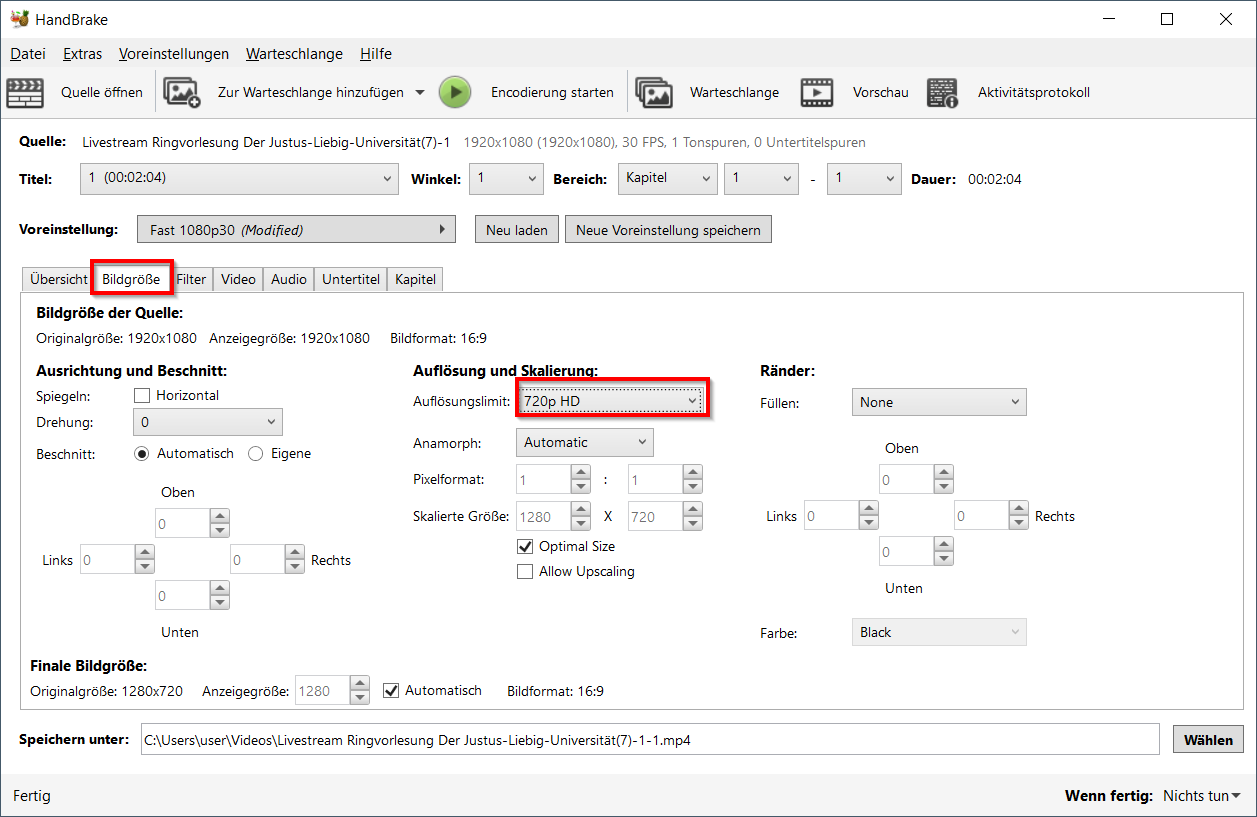1257x817 pixels.
Task: Click the HandBrake pineapple icon in title bar
Action: pos(19,20)
